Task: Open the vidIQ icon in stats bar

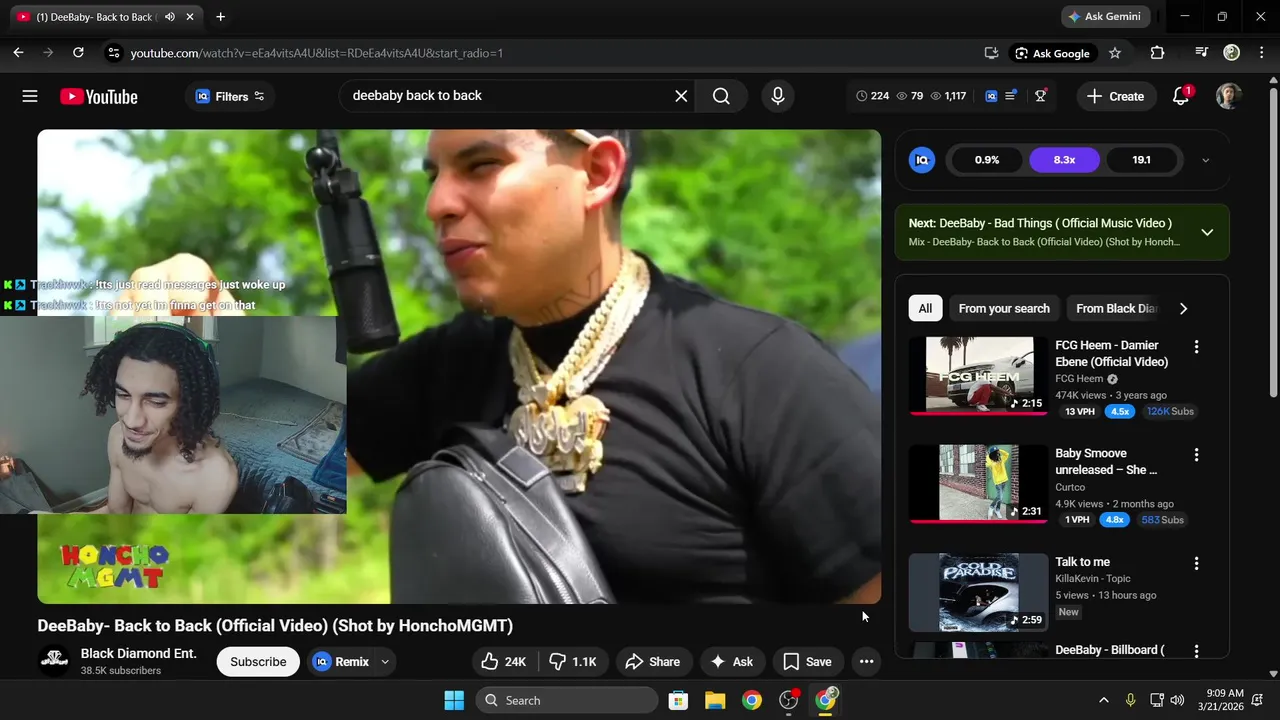Action: [x=991, y=96]
